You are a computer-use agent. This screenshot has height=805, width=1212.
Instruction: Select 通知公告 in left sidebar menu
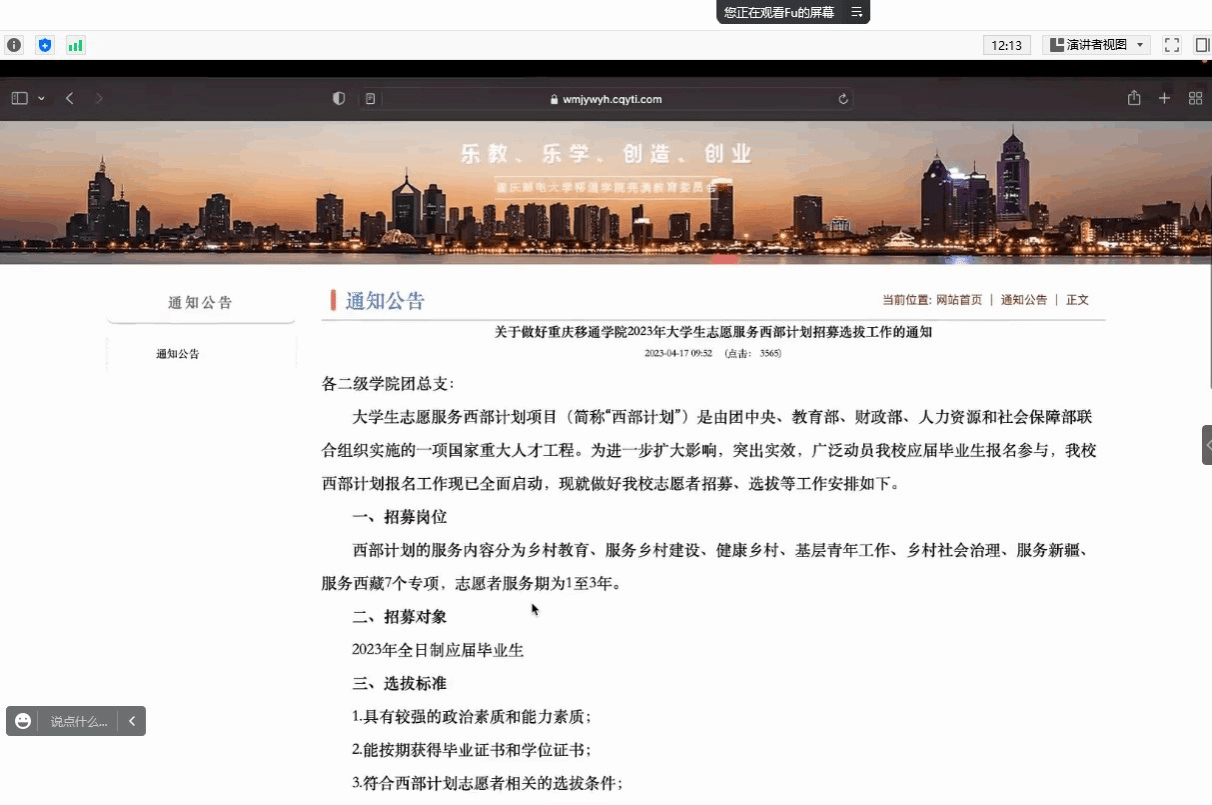pyautogui.click(x=177, y=354)
